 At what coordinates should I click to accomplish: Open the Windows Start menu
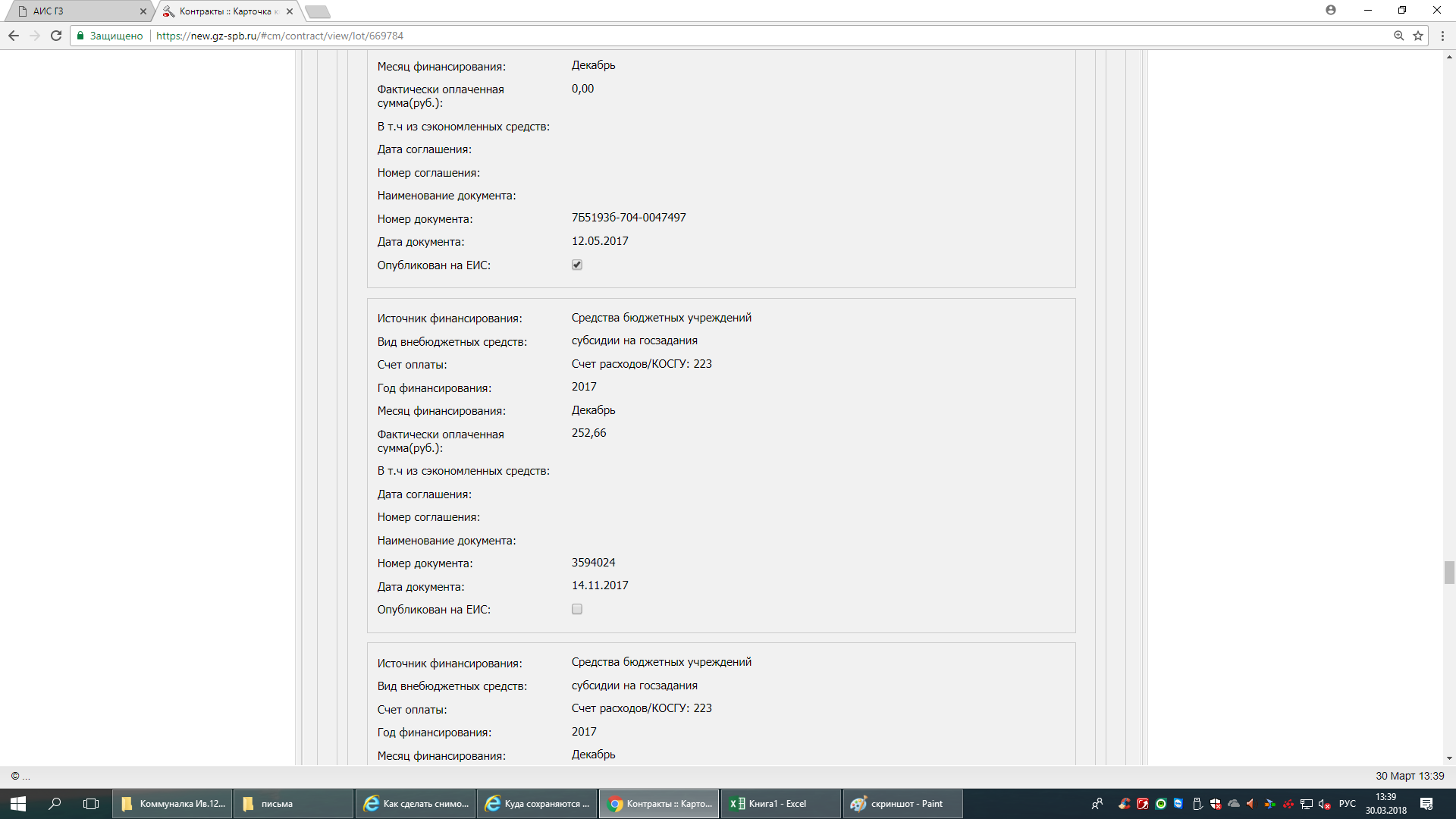[18, 804]
